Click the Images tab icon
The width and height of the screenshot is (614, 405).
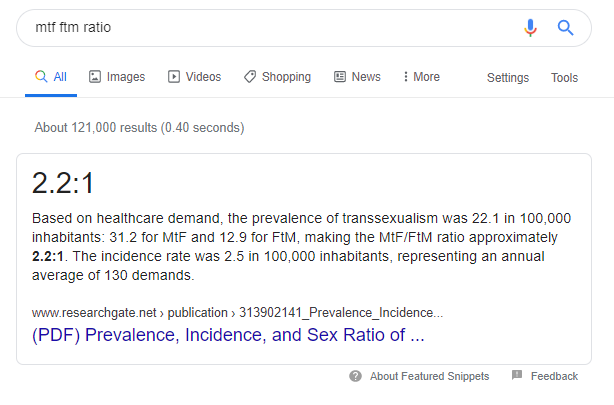pyautogui.click(x=95, y=77)
